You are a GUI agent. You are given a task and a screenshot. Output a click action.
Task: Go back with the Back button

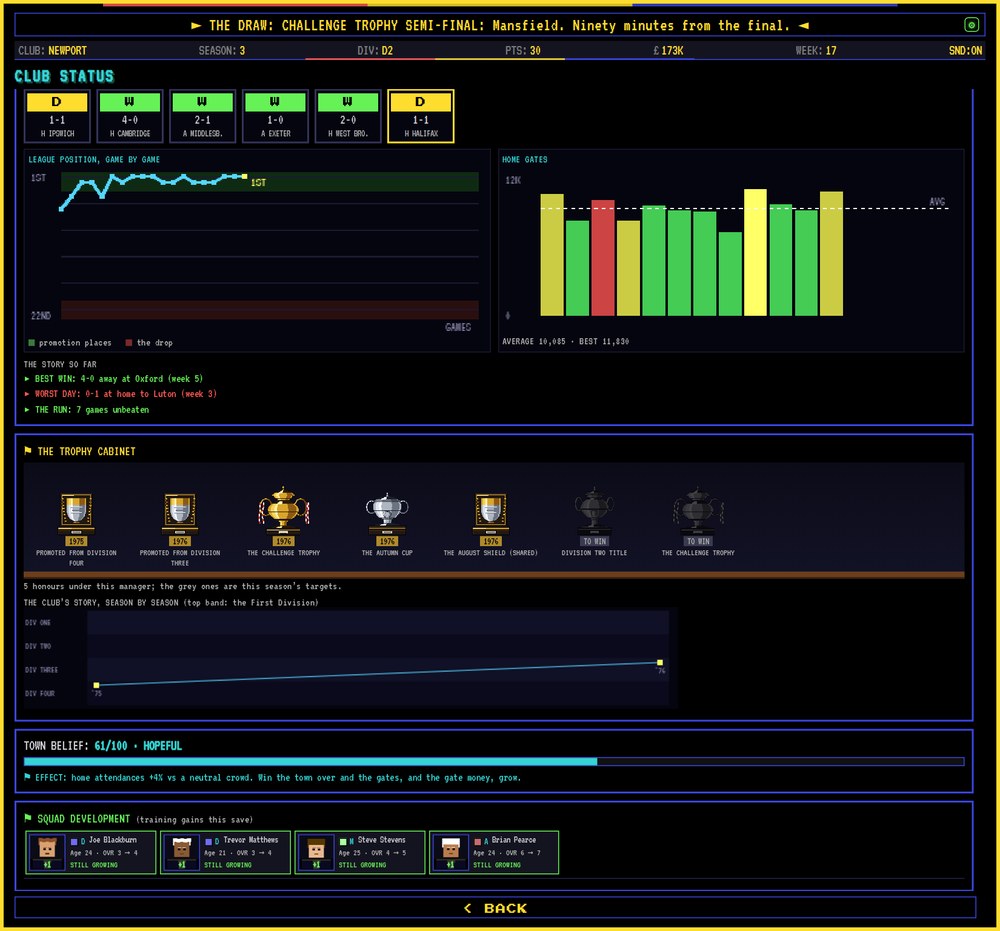click(x=495, y=908)
